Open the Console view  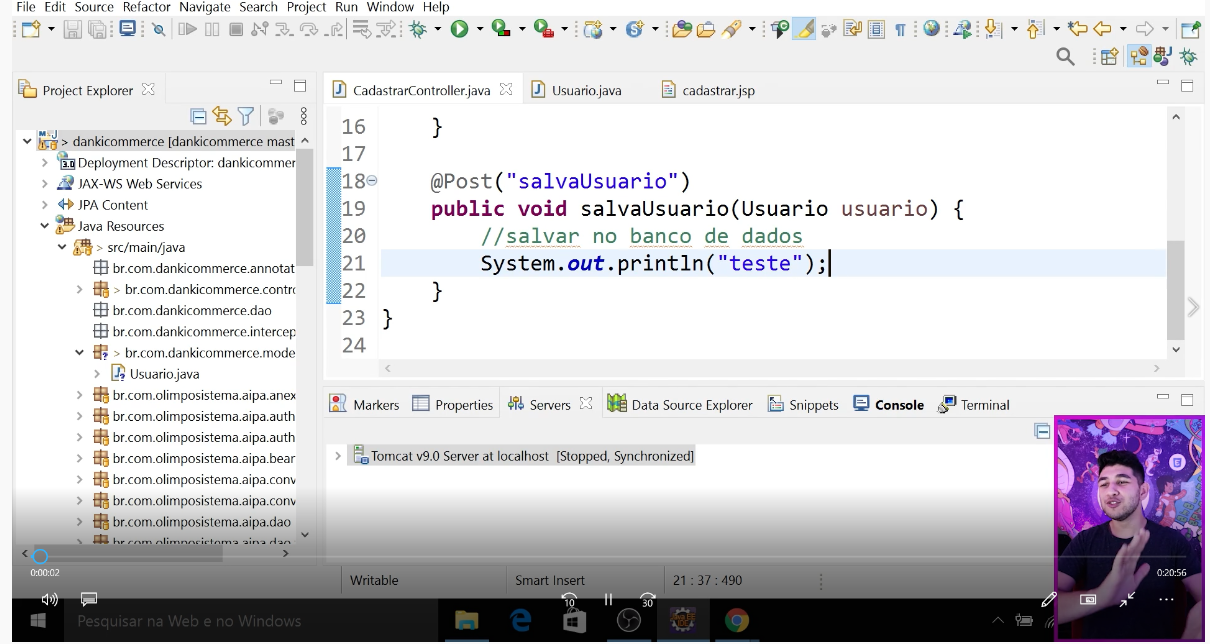tap(898, 404)
